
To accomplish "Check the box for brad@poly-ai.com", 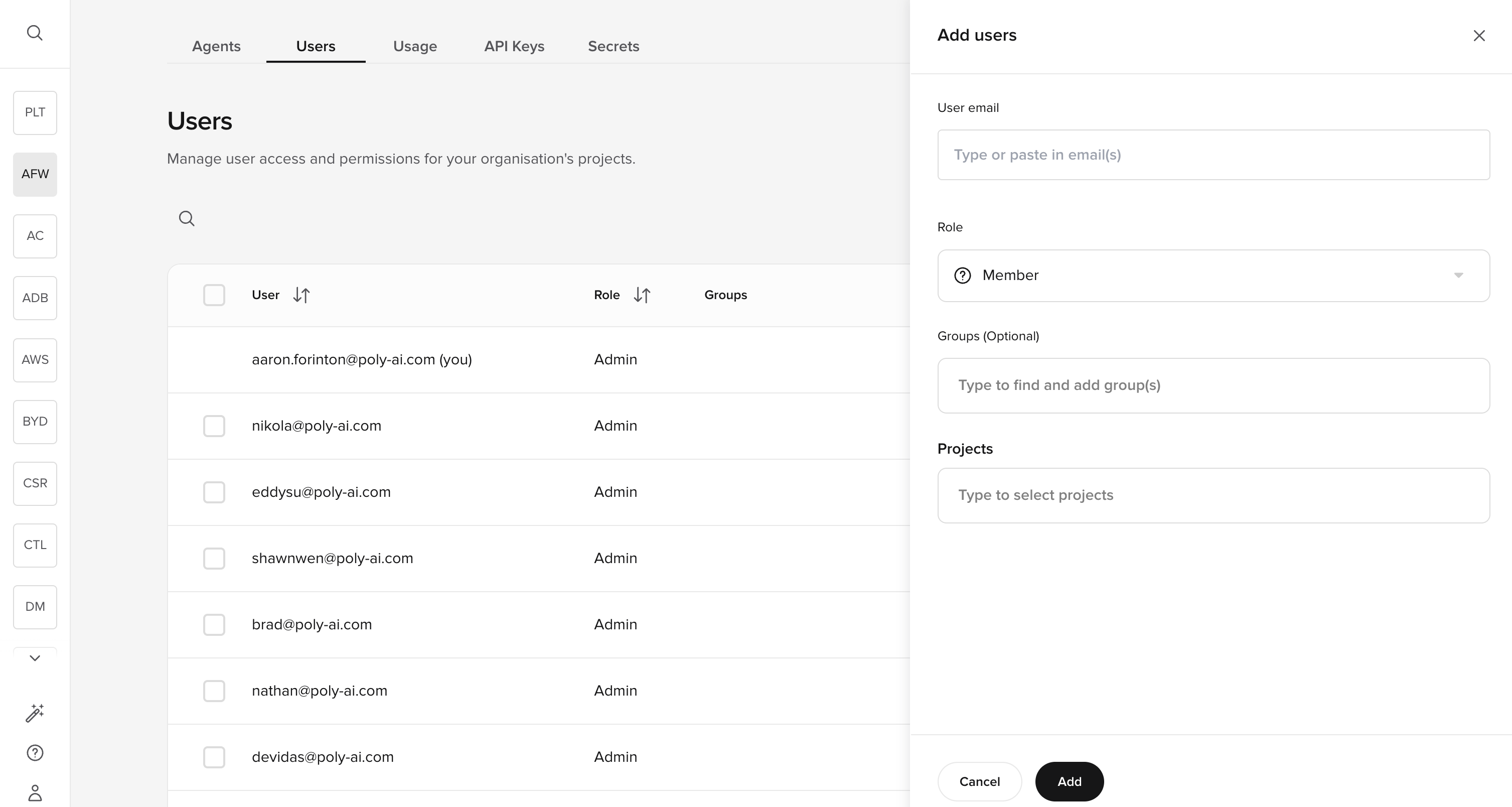I will pos(214,625).
